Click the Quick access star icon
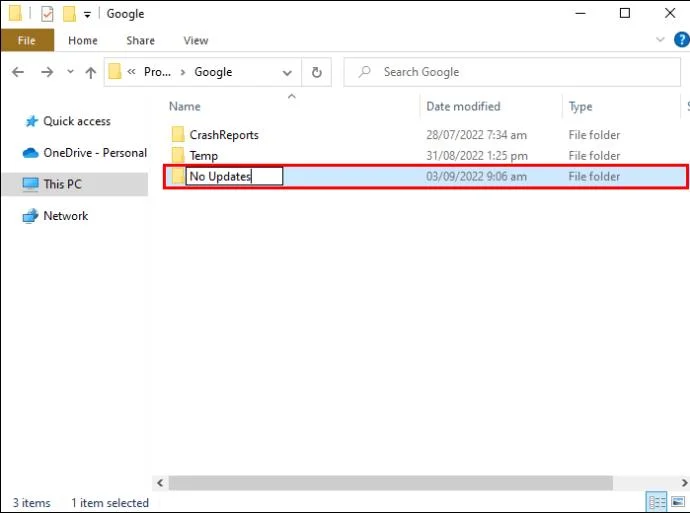690x513 pixels. pos(31,121)
